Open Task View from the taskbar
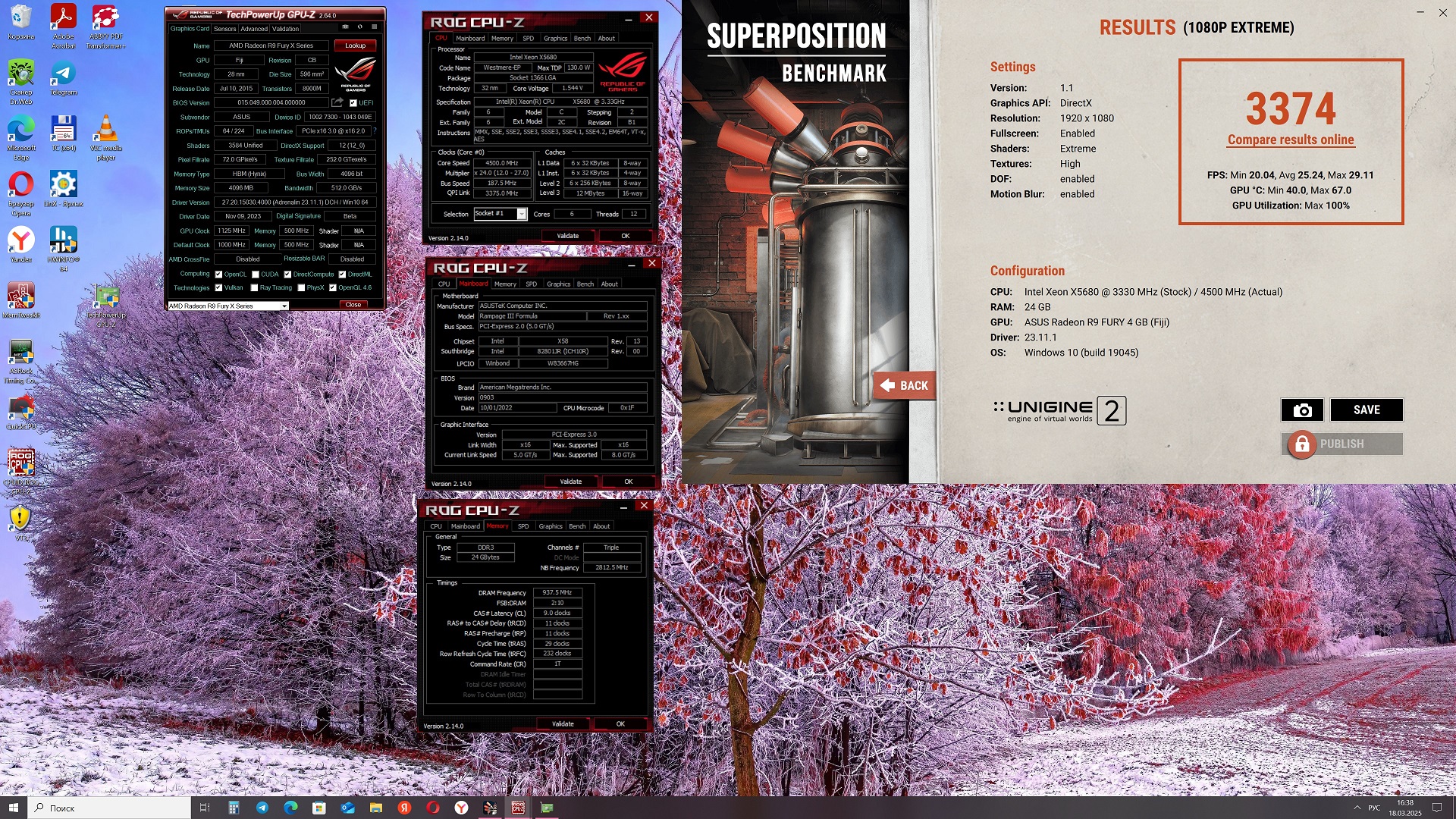1456x819 pixels. point(205,808)
